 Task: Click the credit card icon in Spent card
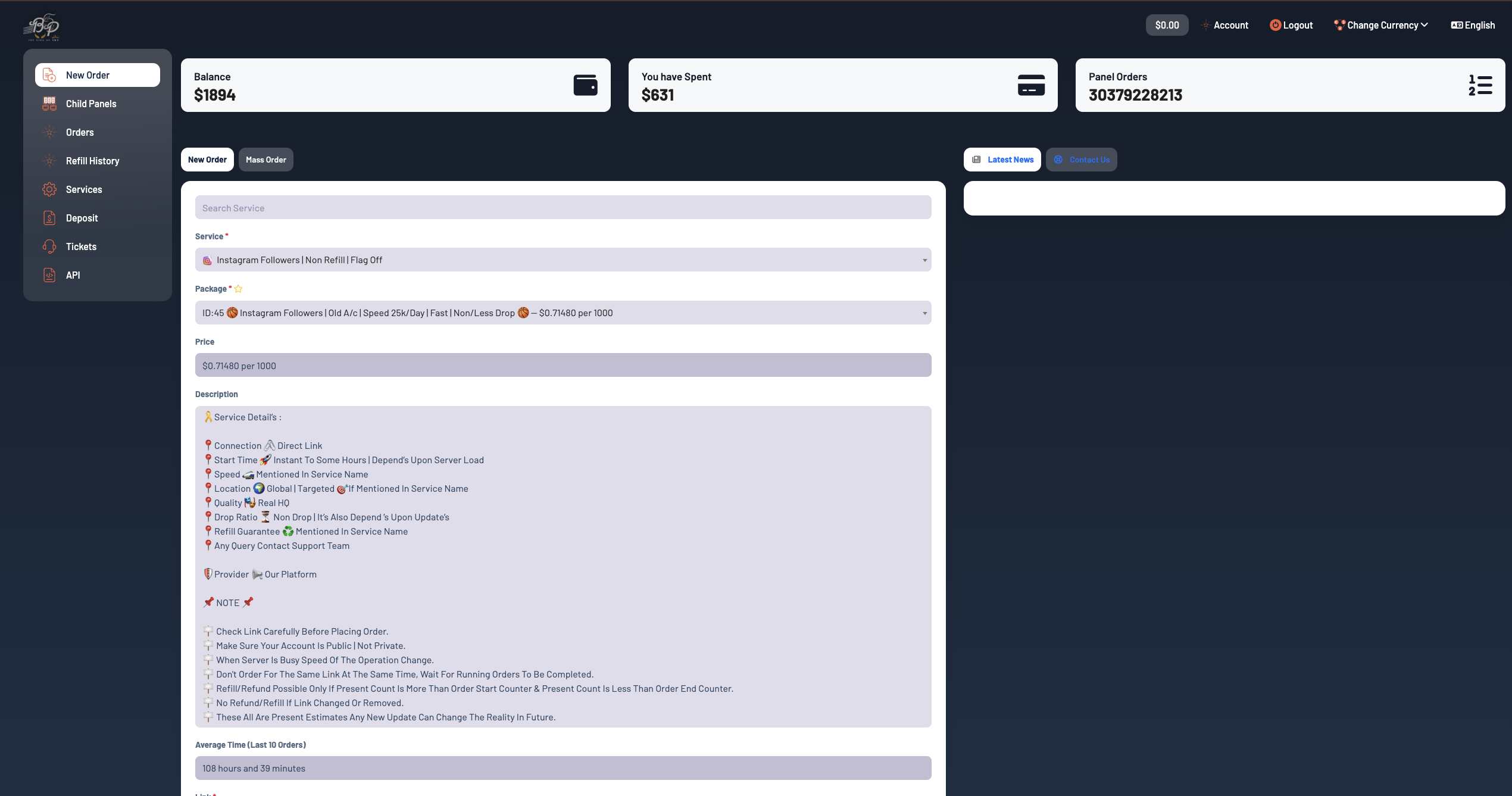tap(1031, 85)
